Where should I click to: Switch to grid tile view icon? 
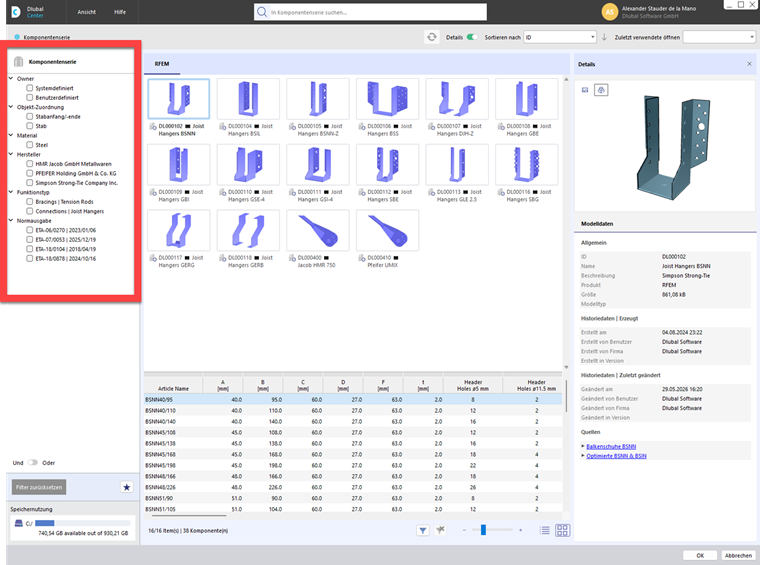pyautogui.click(x=562, y=531)
